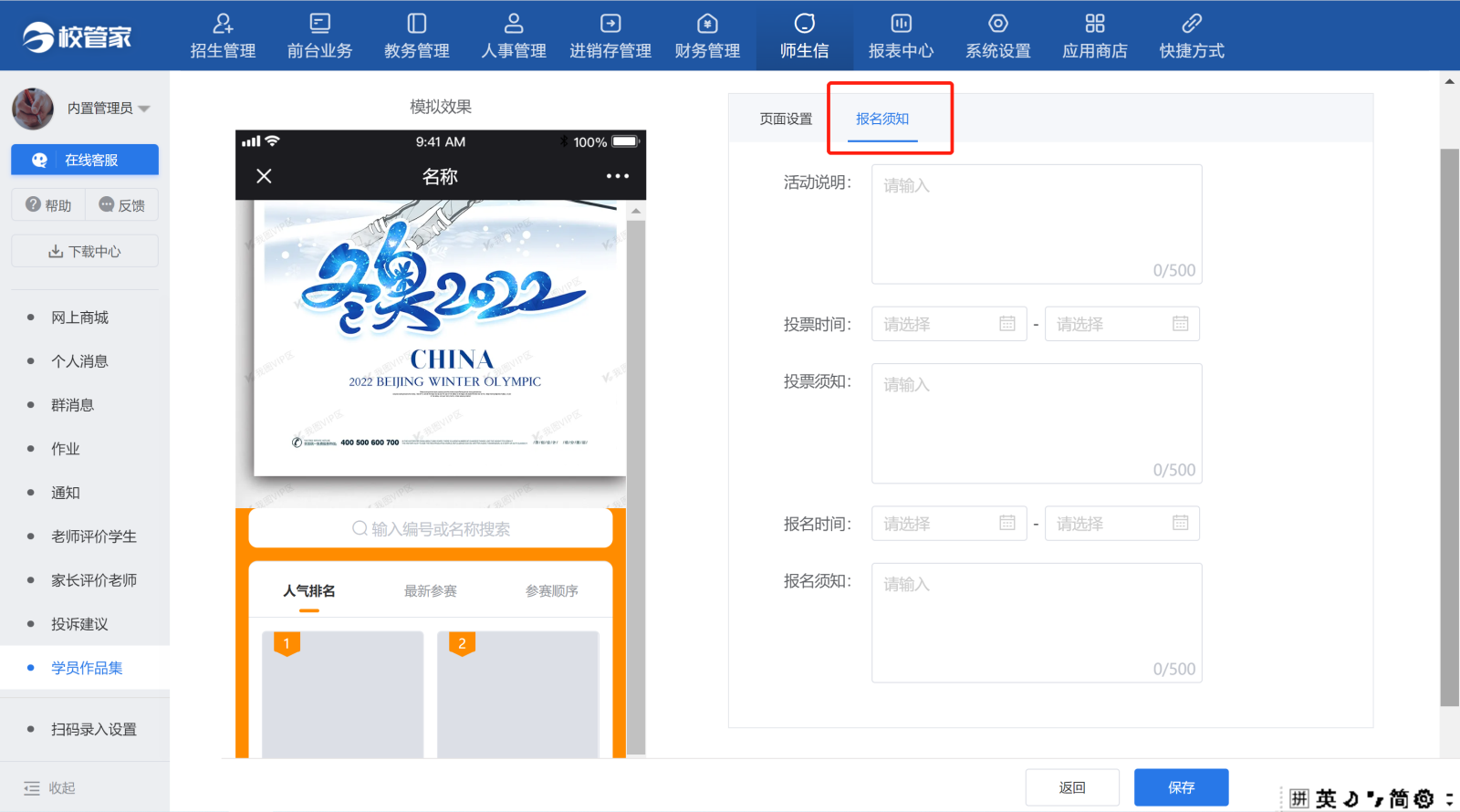Click the 投票须知 text area
Screen dimensions: 1460x812
[x=1037, y=423]
